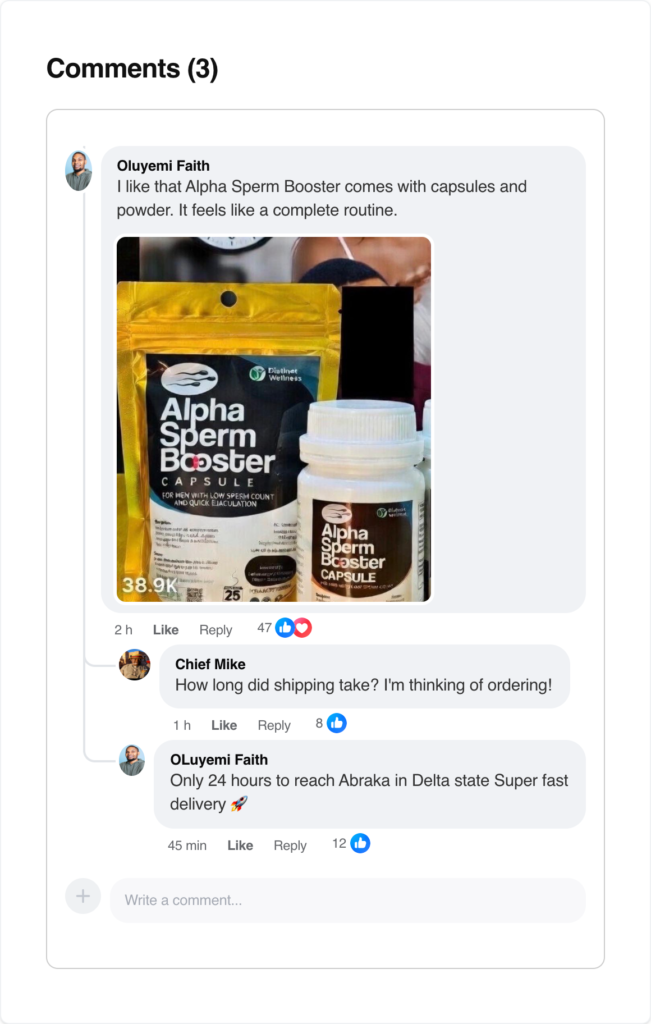
Task: Click the 2 h timestamp on the top comment
Action: click(124, 629)
